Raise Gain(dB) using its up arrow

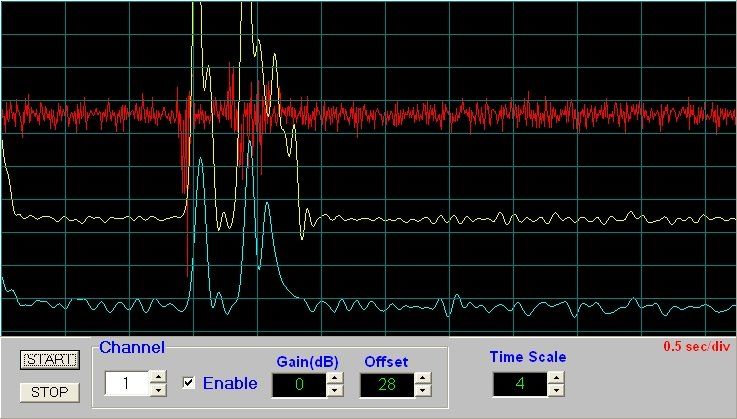pyautogui.click(x=335, y=378)
